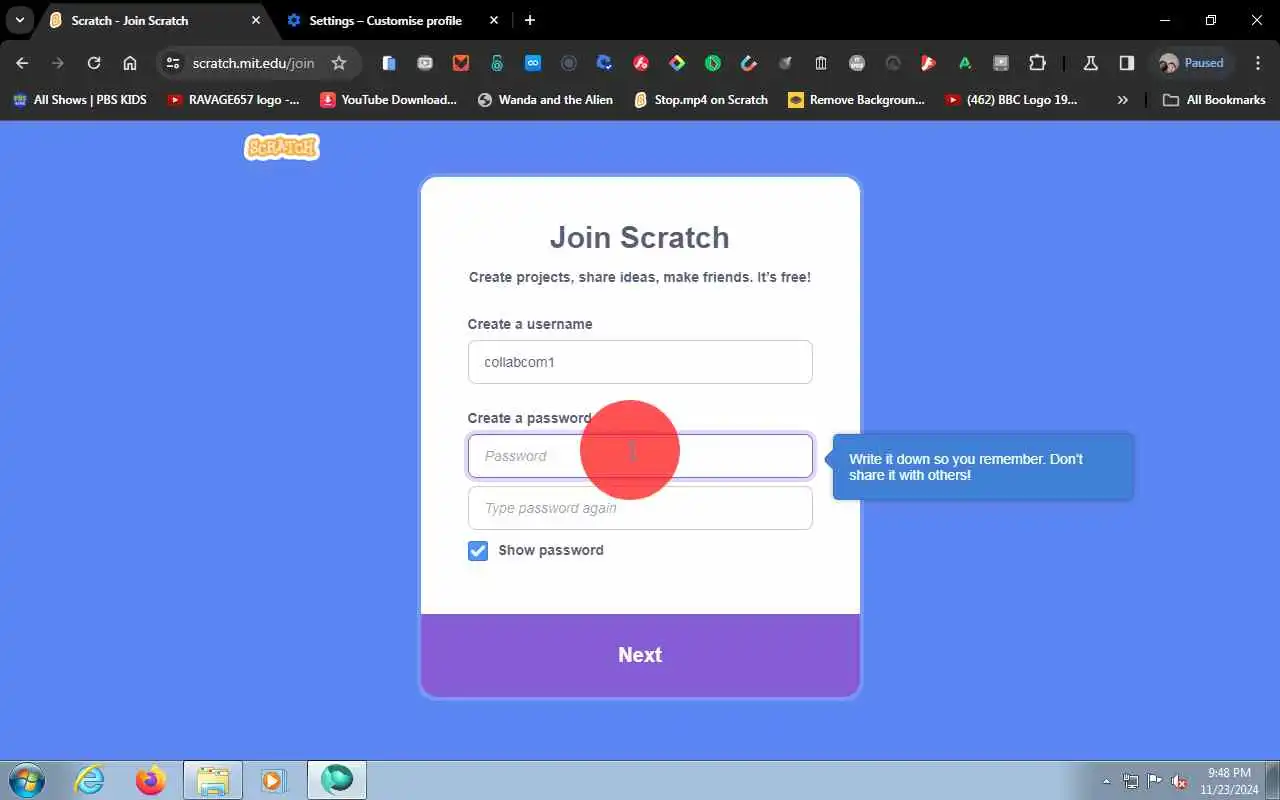
Task: Click the Type password again field
Action: click(640, 508)
